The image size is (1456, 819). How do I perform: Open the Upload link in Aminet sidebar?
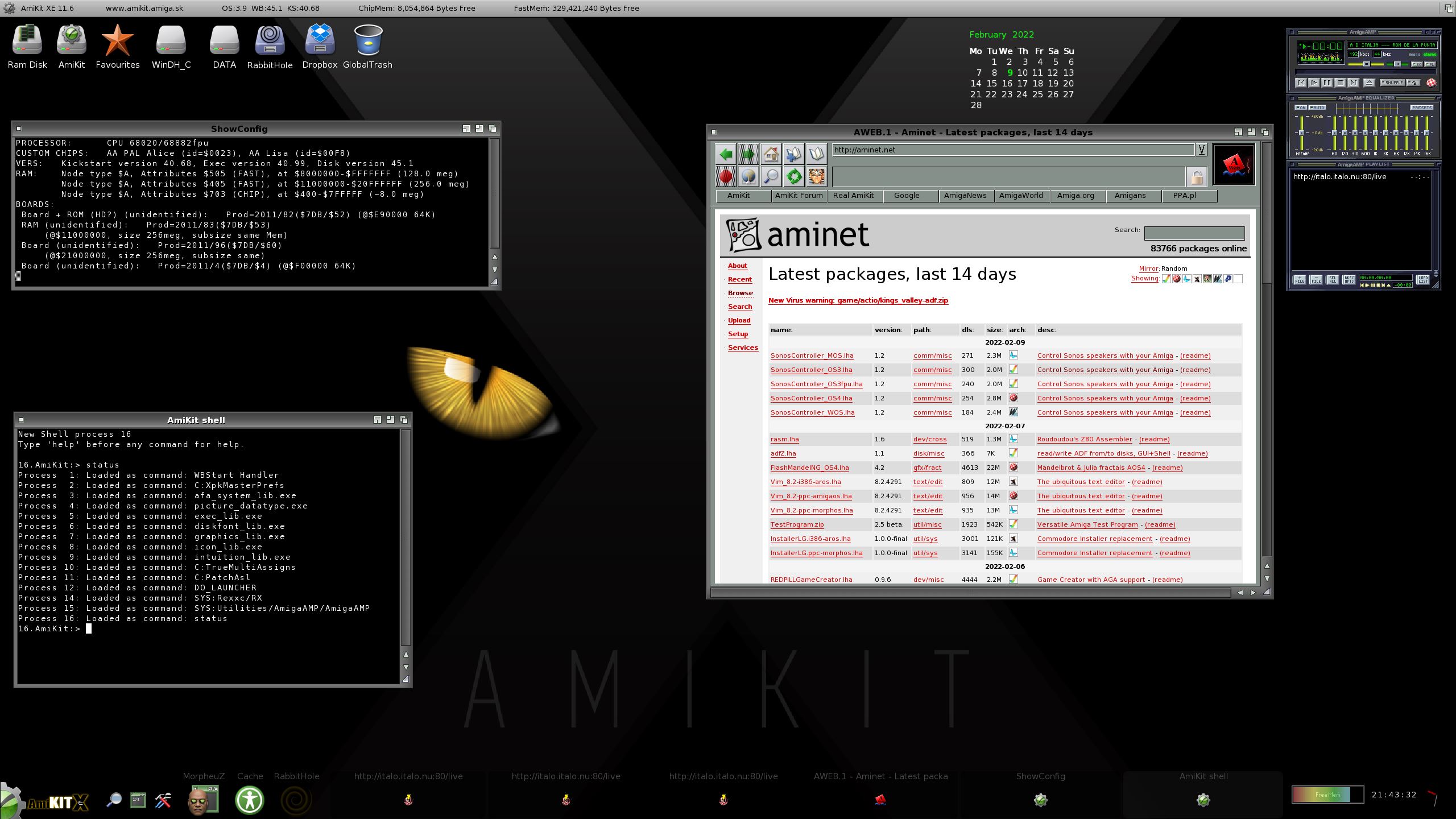click(739, 320)
